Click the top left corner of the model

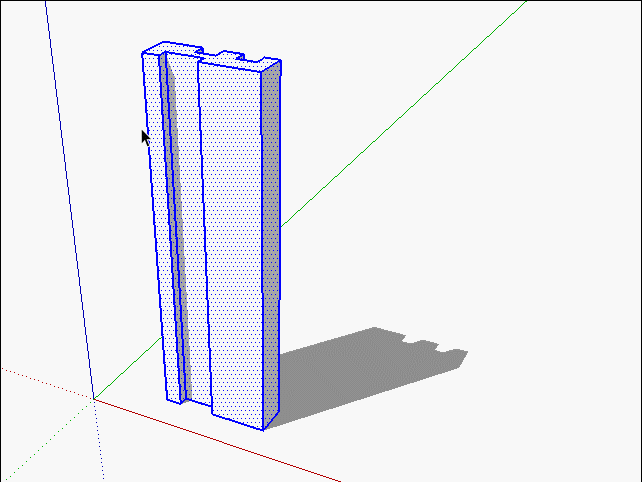point(143,51)
